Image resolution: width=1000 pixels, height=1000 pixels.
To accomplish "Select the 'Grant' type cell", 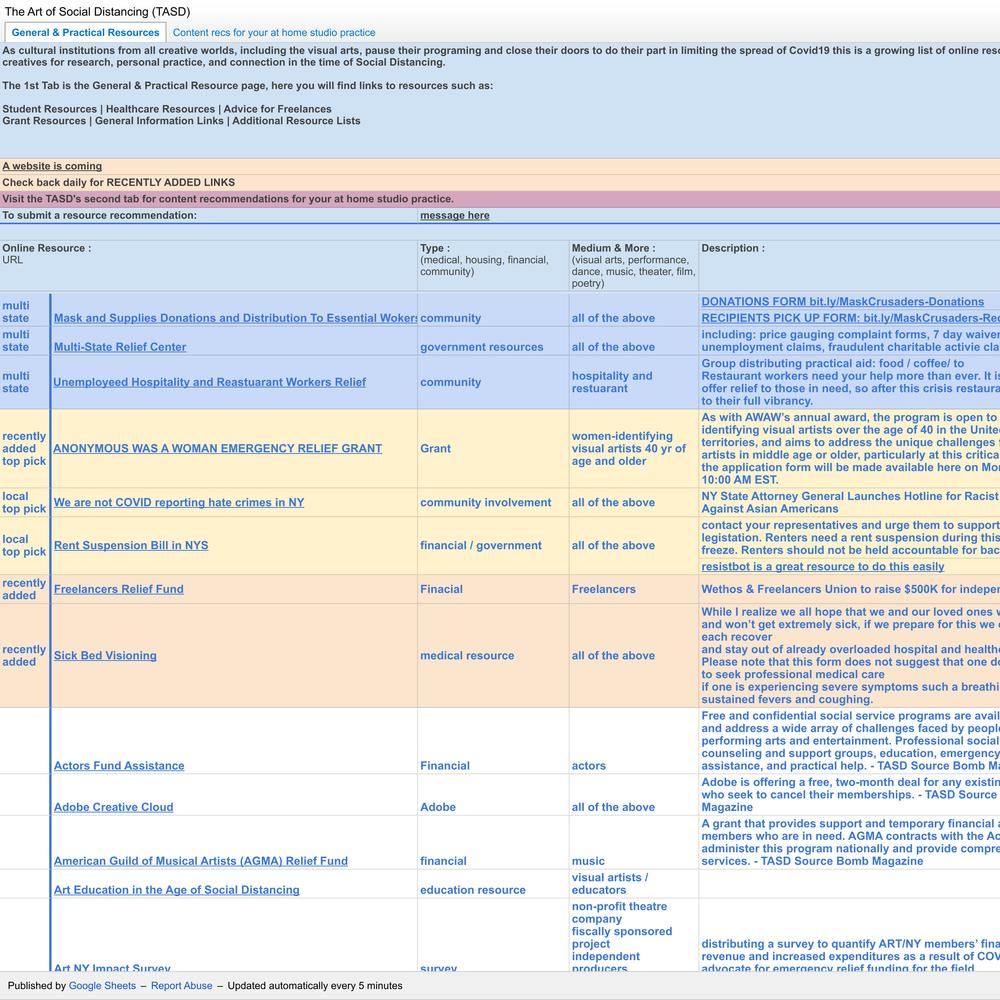I will [x=493, y=448].
